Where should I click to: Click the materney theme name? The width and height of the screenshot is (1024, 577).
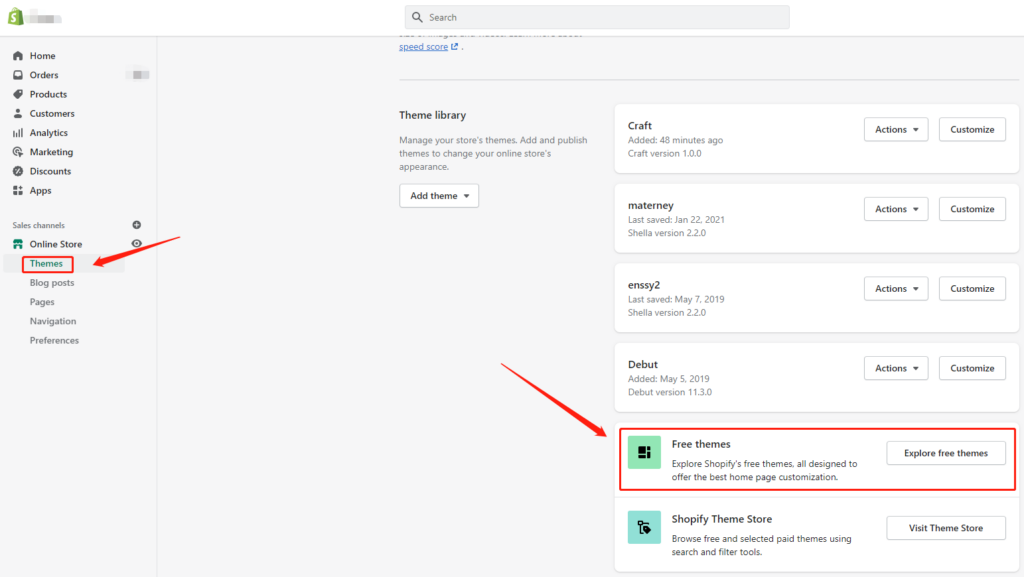pos(650,205)
